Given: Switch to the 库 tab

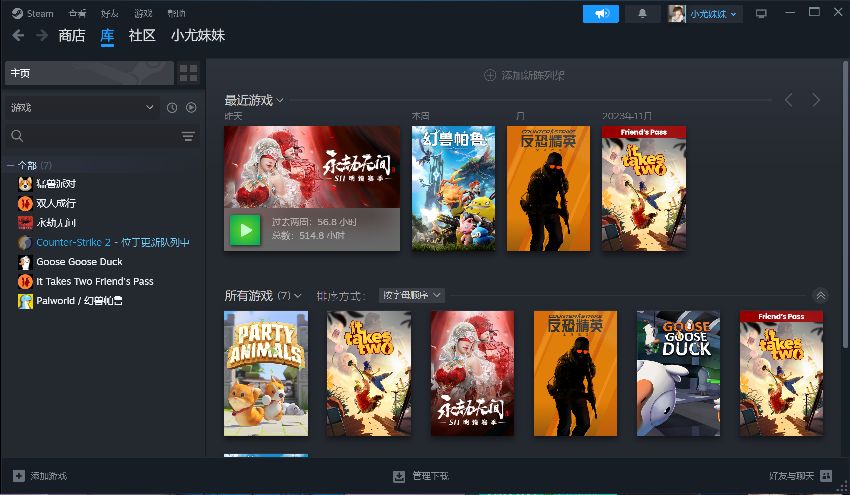Looking at the screenshot, I should click(107, 36).
